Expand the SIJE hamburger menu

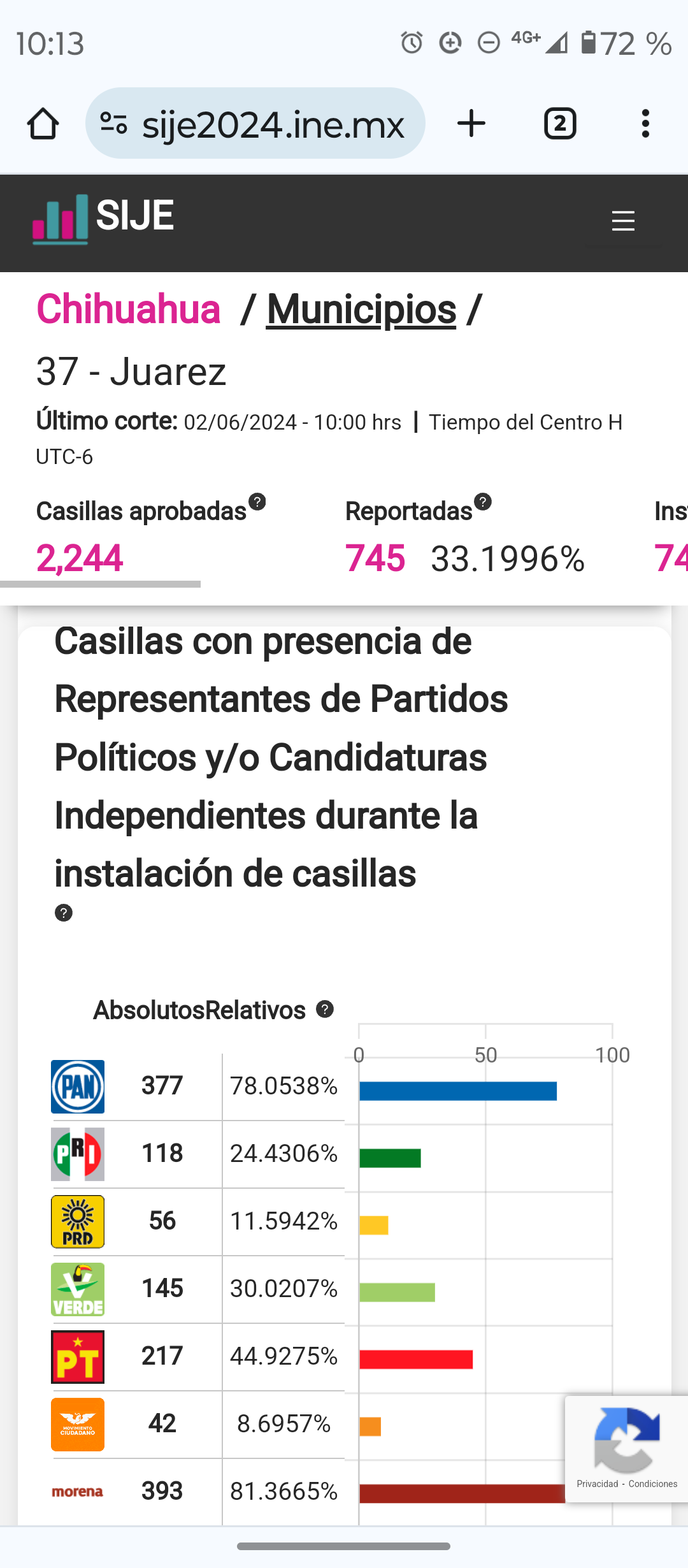pyautogui.click(x=623, y=221)
